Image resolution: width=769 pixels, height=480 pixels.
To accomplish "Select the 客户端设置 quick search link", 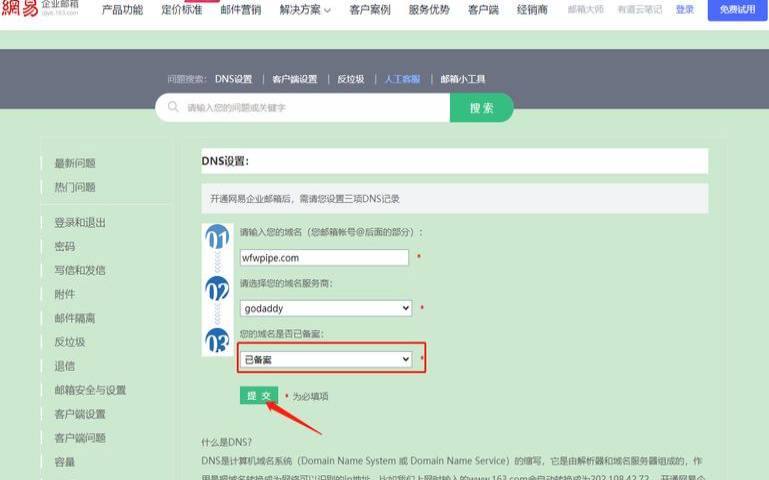I will tap(295, 79).
